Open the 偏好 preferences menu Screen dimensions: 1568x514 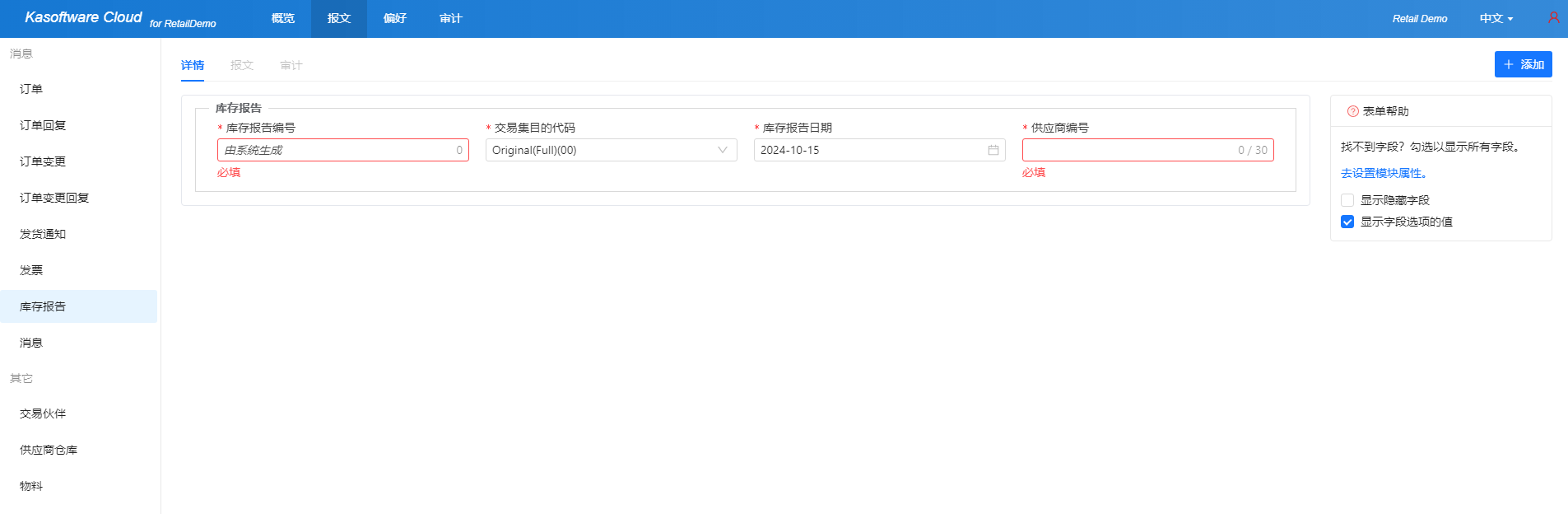[395, 18]
